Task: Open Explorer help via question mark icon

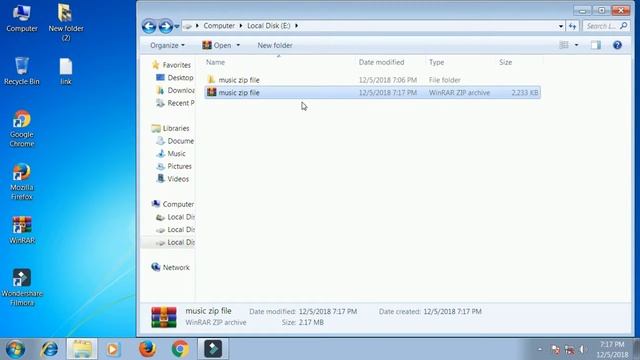Action: coord(617,45)
